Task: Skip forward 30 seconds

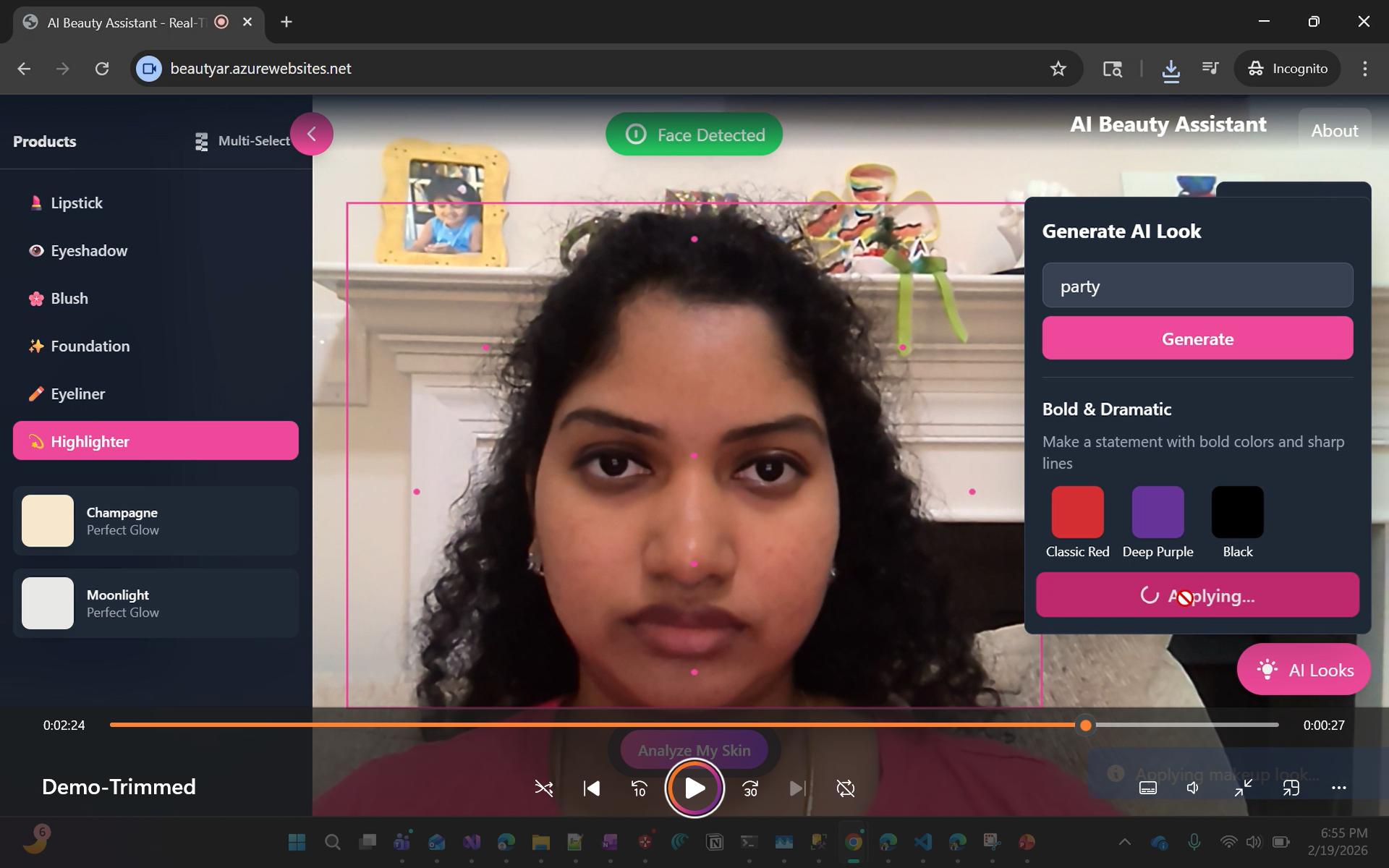Action: pyautogui.click(x=750, y=788)
